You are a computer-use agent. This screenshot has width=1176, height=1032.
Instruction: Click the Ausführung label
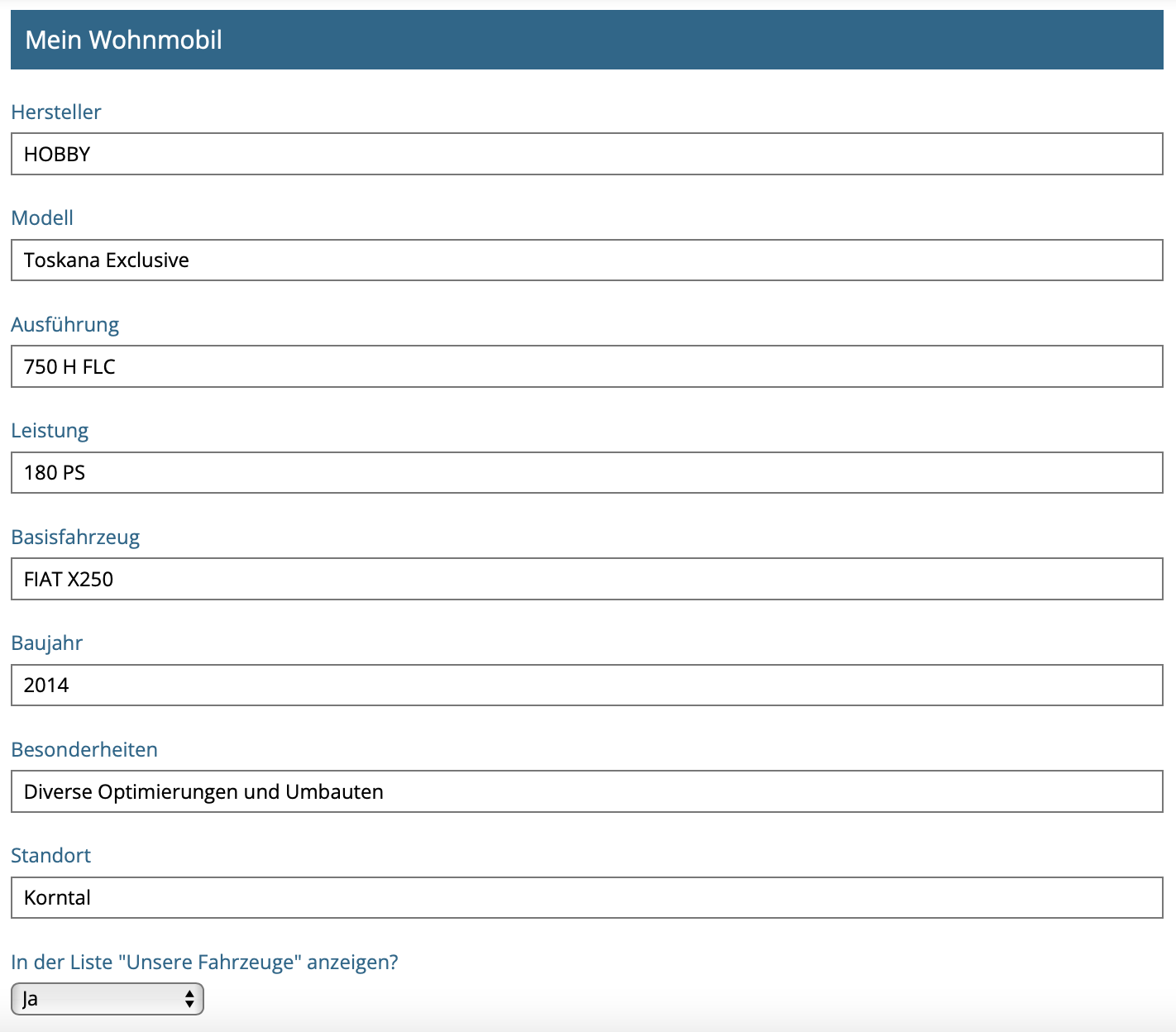[x=65, y=324]
